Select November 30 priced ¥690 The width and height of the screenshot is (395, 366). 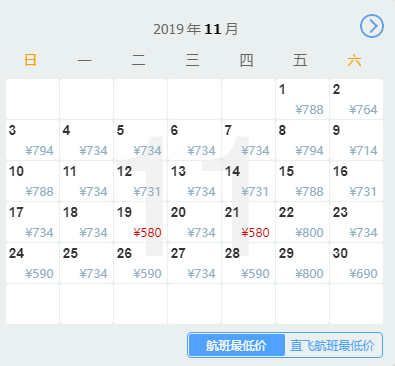tap(356, 263)
